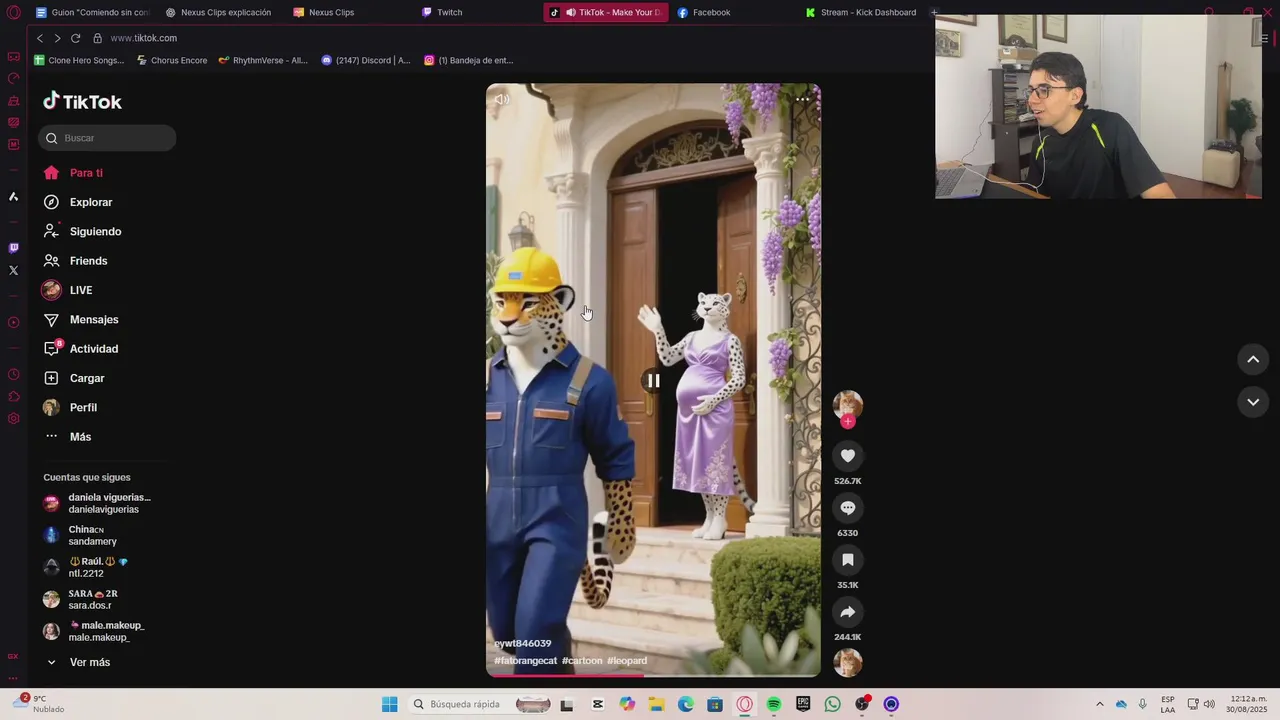Open the video's three-dot options menu
Viewport: 1280px width, 720px height.
tap(802, 99)
